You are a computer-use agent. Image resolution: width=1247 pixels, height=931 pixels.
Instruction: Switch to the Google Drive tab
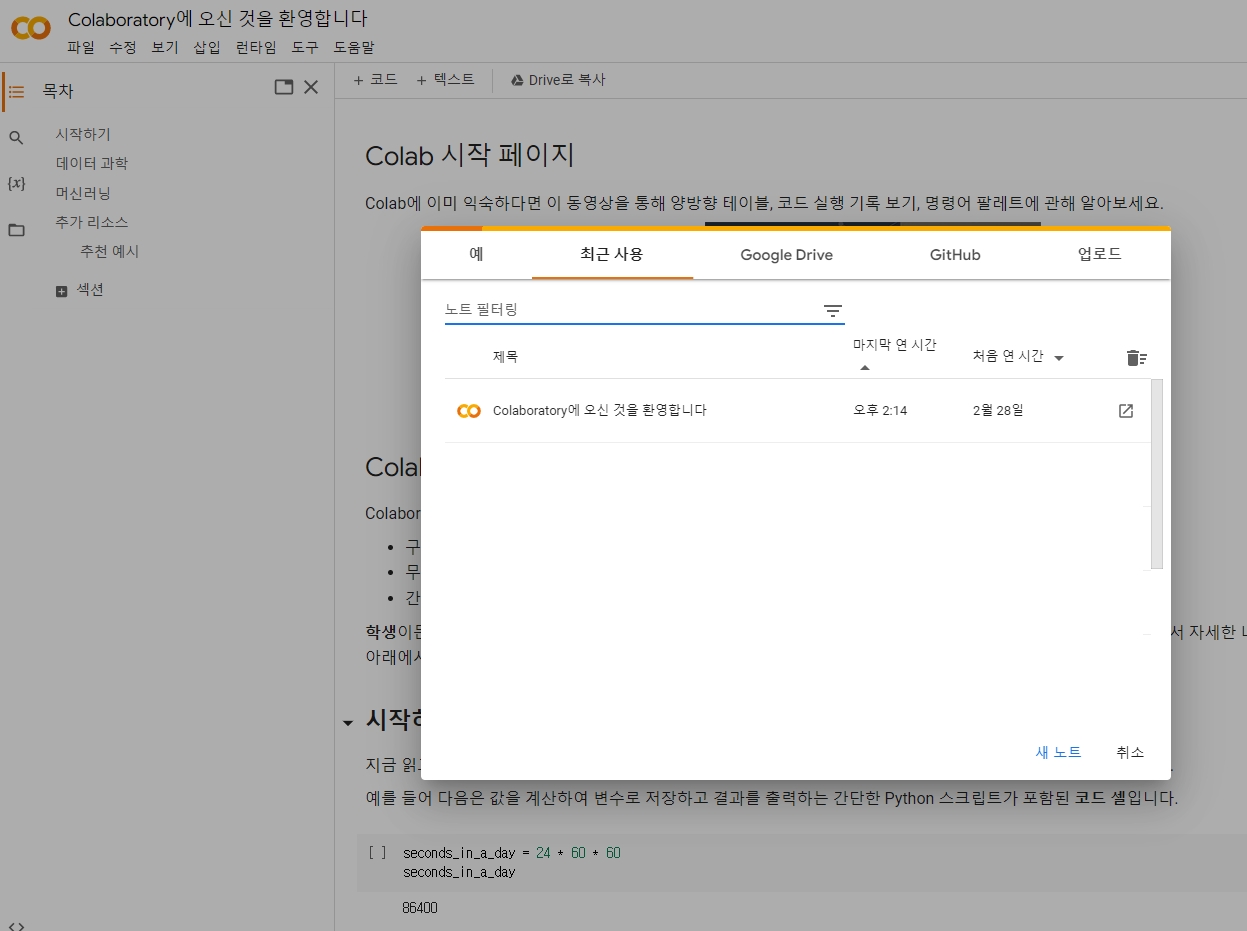786,255
